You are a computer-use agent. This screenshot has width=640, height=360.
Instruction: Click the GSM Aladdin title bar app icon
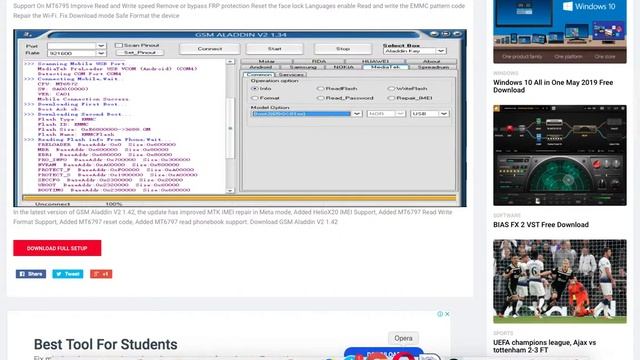click(28, 34)
